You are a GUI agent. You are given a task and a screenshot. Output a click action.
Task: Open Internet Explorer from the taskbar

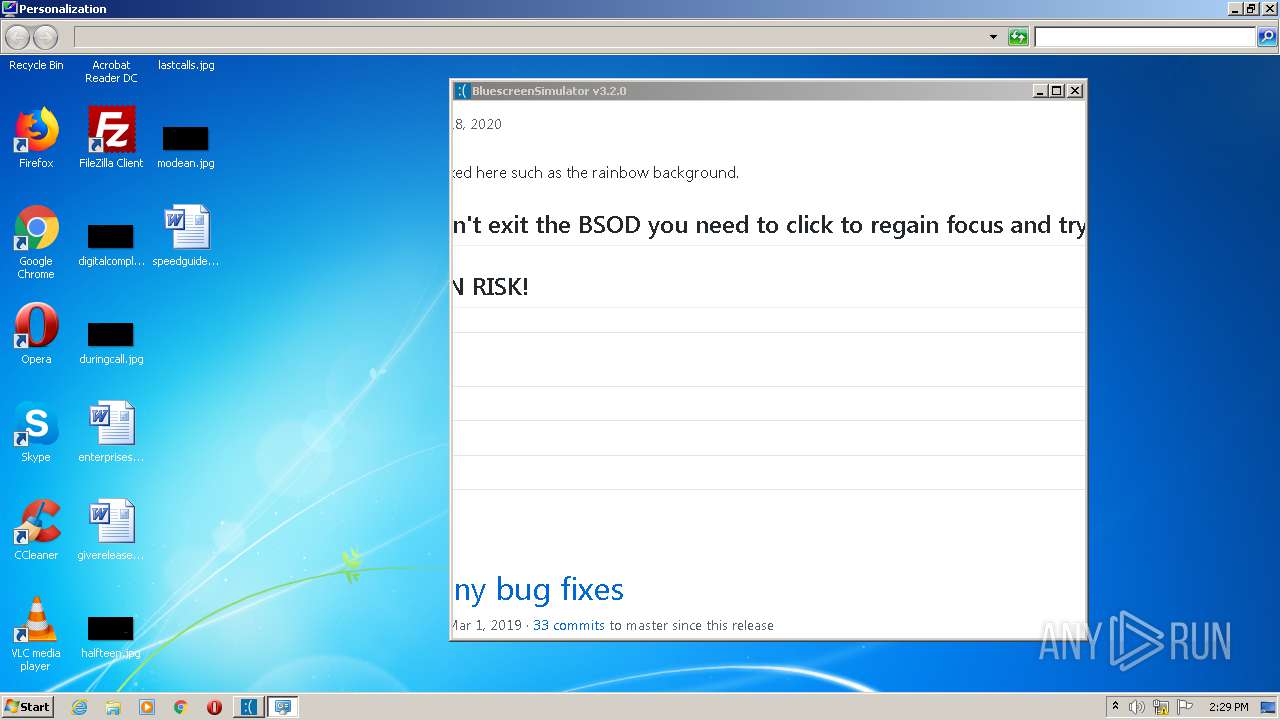(79, 707)
